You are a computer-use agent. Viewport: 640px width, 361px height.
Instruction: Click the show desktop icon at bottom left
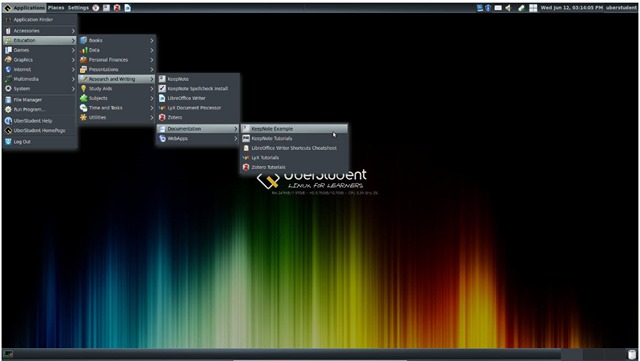[8, 354]
